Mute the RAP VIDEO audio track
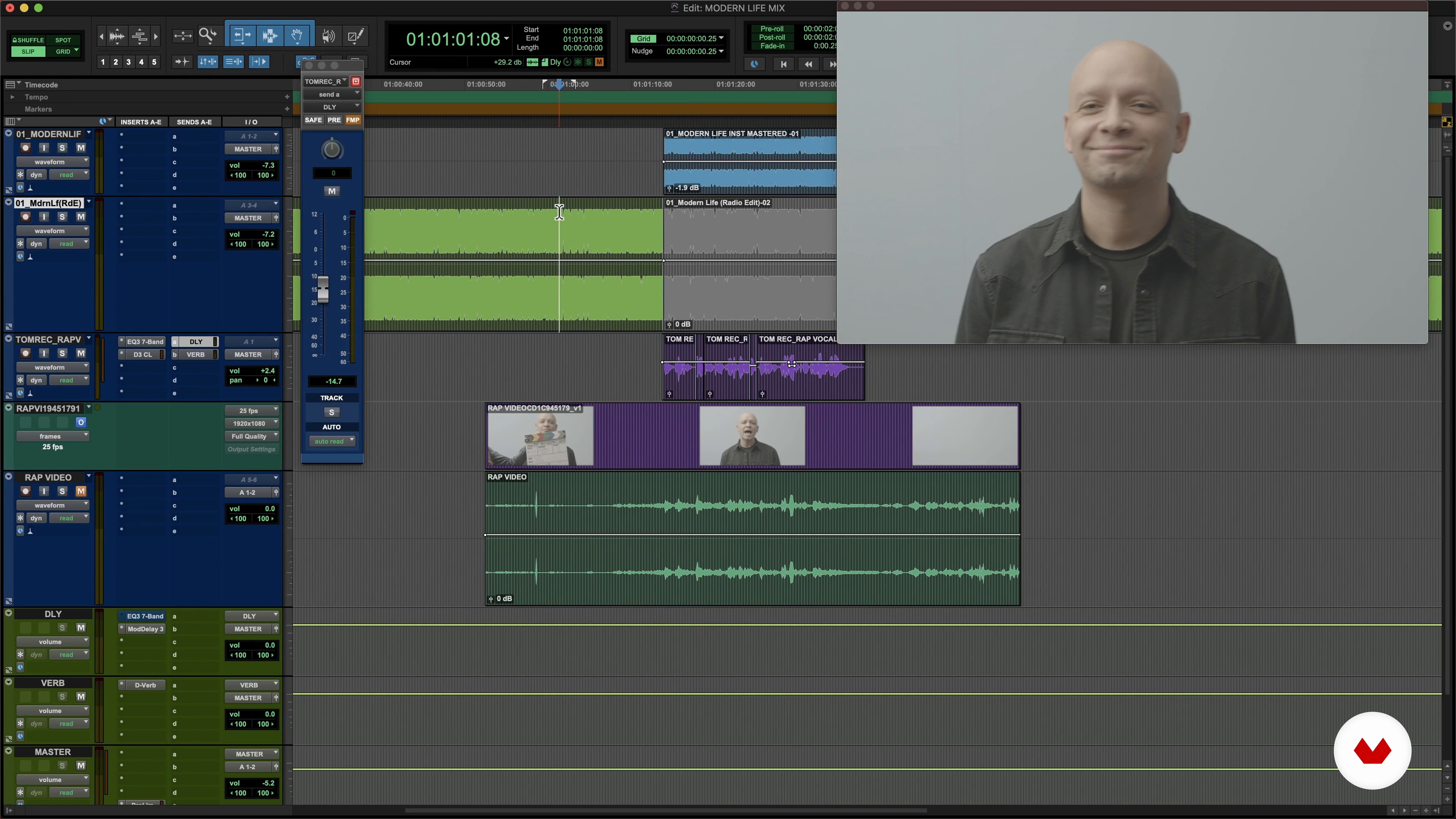 click(x=81, y=492)
